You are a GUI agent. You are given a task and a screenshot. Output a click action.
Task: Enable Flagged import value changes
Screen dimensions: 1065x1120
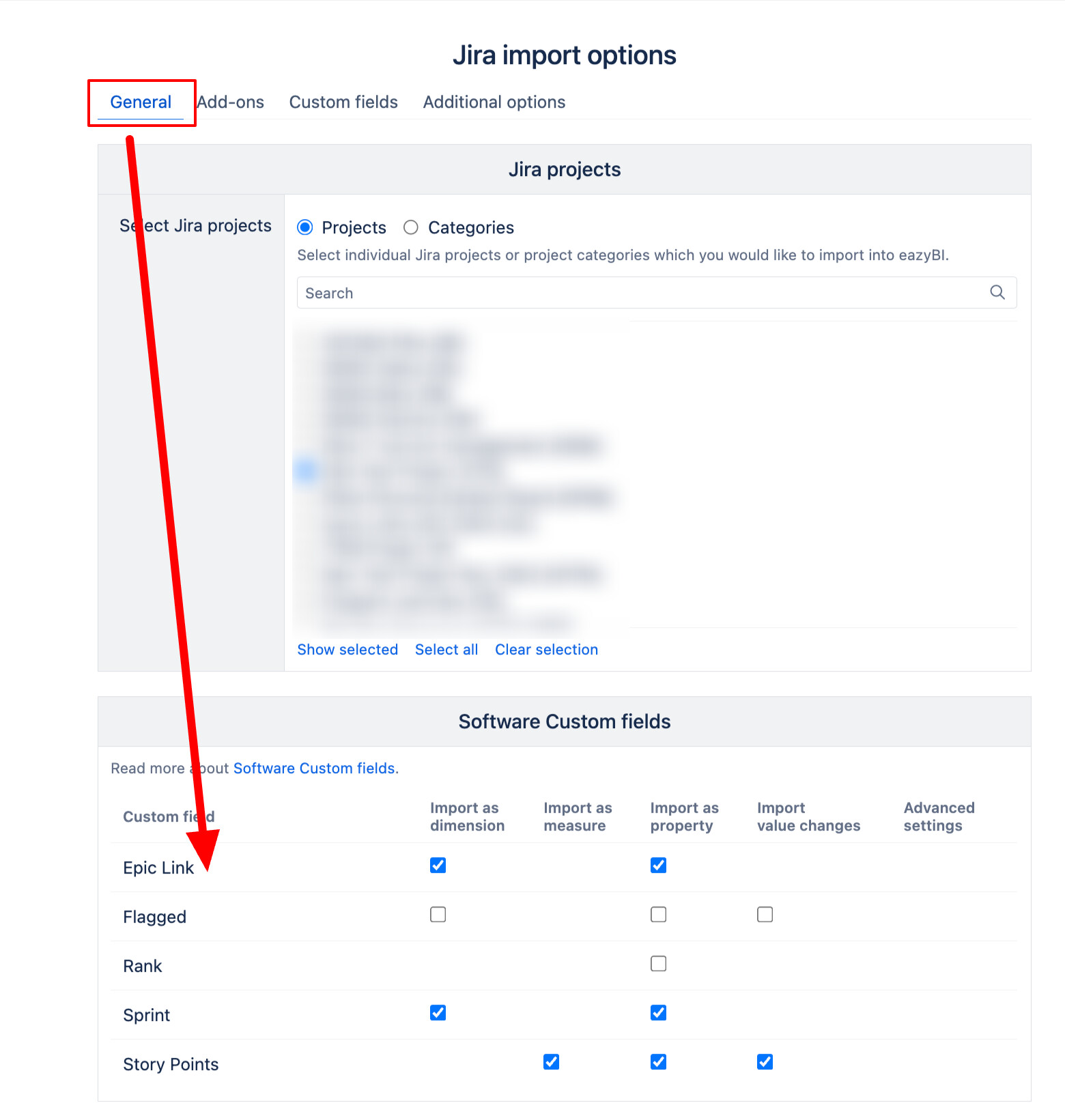point(765,915)
